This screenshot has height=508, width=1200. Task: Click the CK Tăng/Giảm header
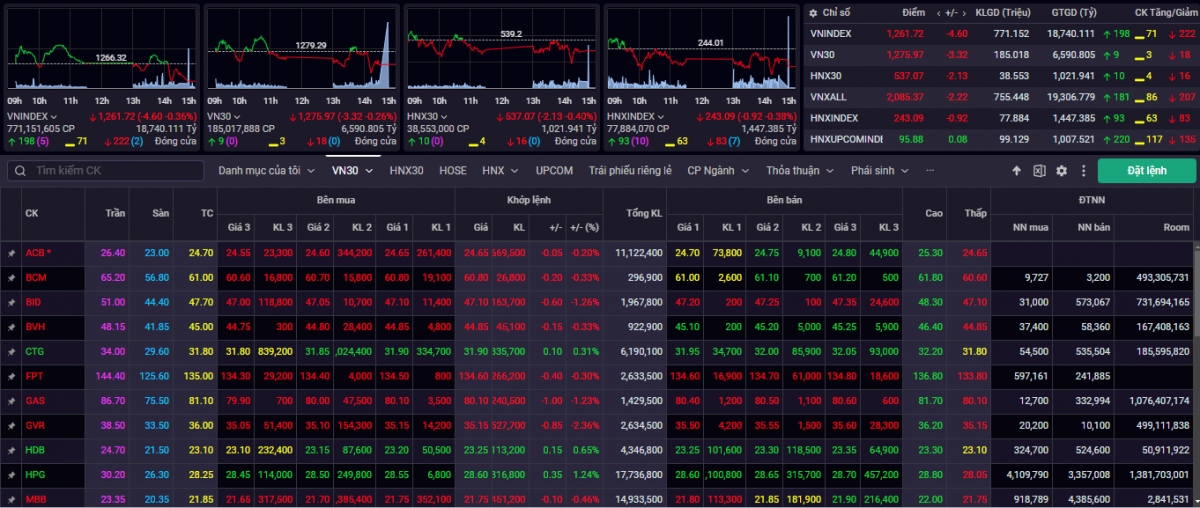[1165, 13]
